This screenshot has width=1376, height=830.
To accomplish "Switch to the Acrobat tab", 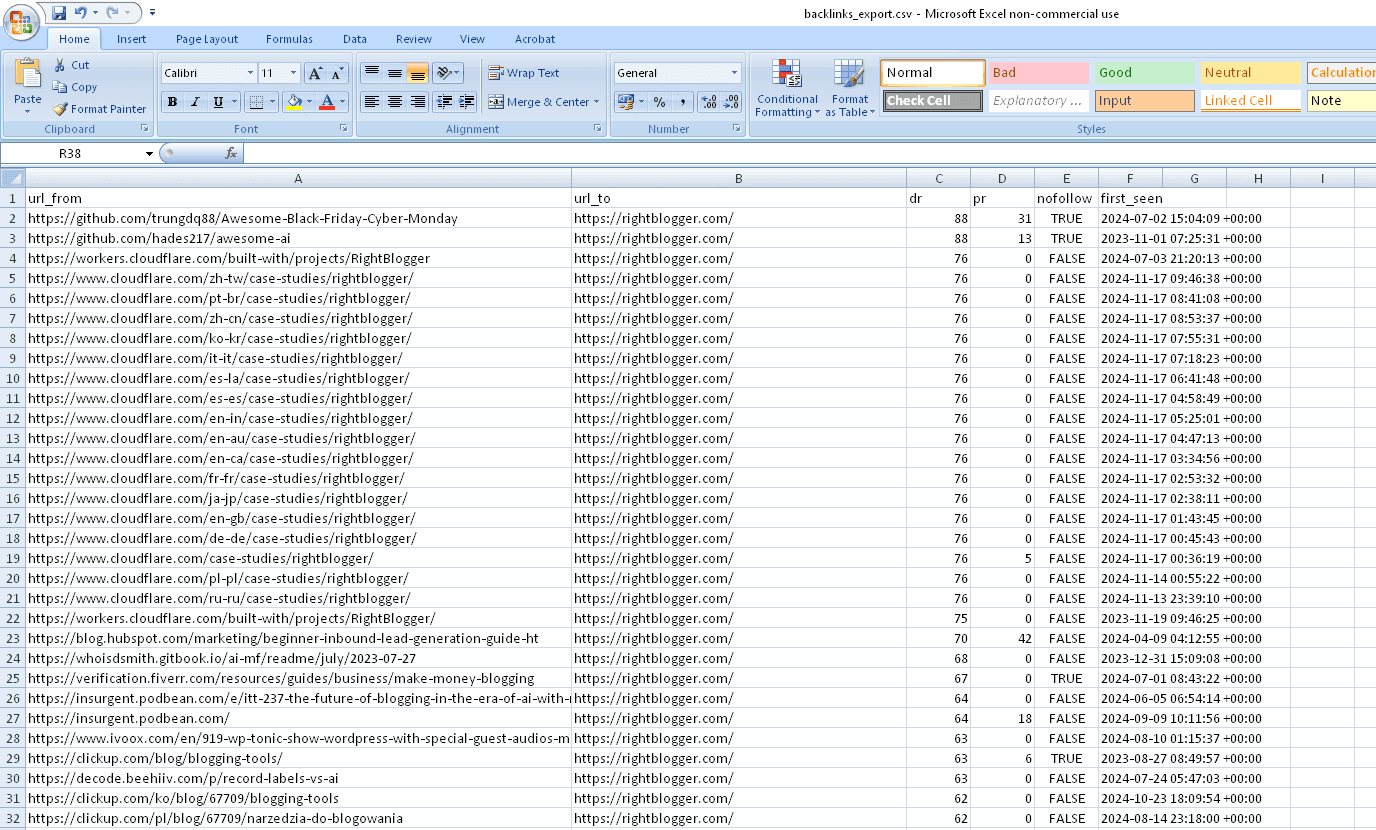I will [x=534, y=39].
